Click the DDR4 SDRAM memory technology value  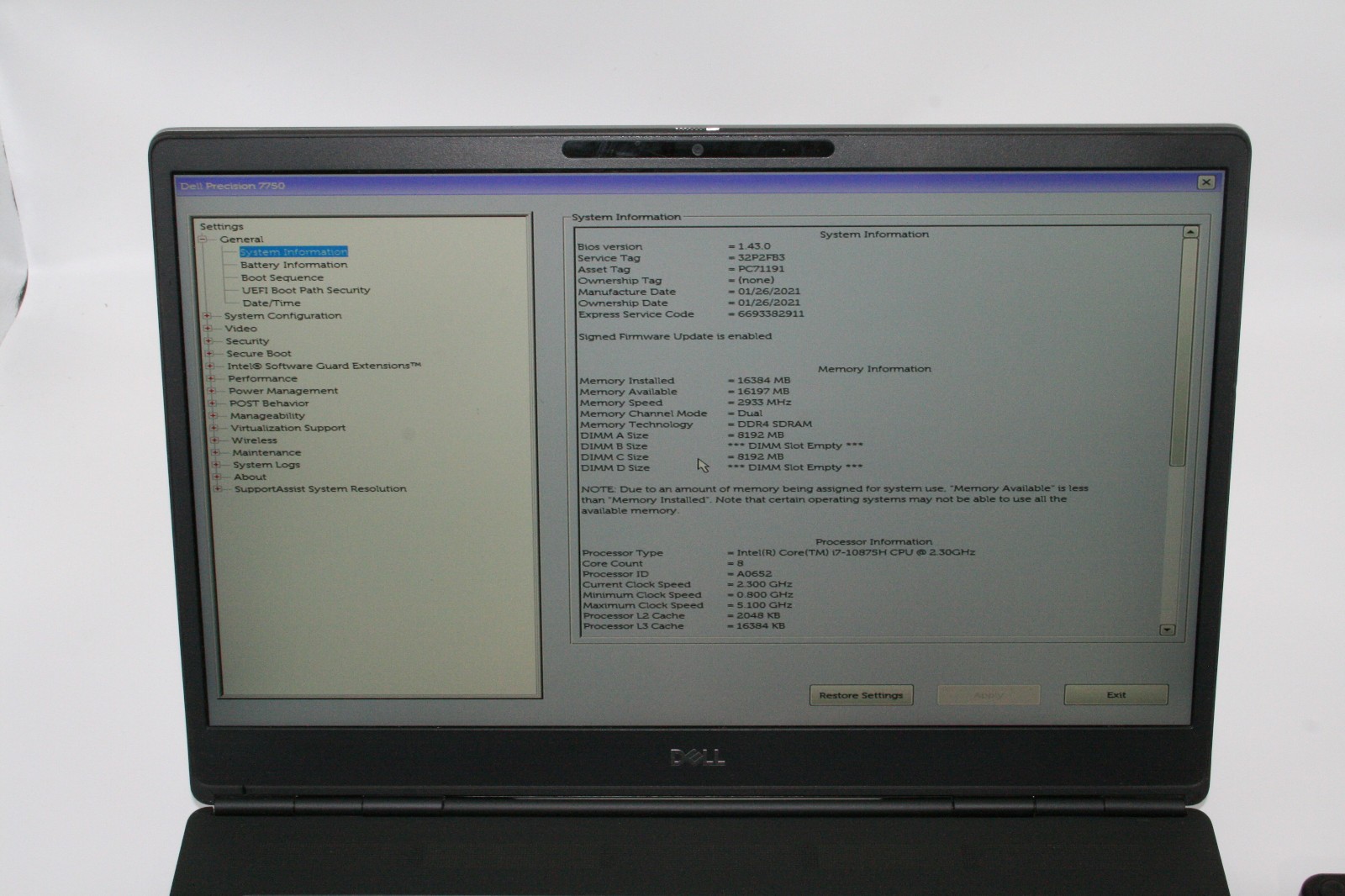pyautogui.click(x=774, y=424)
